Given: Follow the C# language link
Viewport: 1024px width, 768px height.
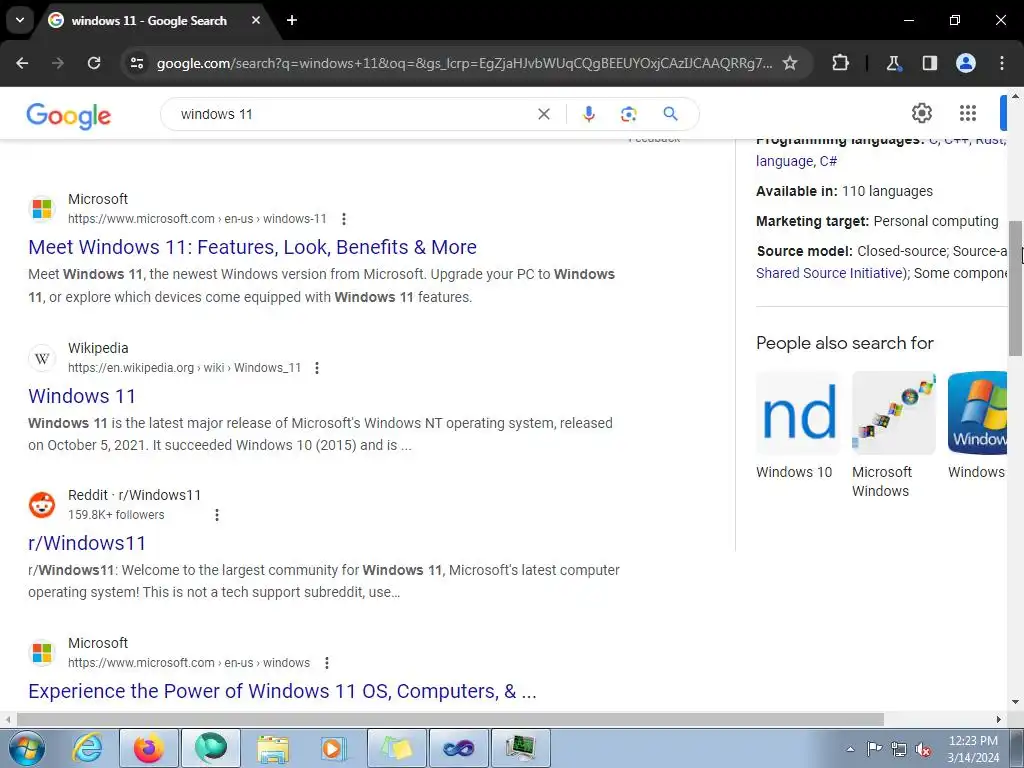Looking at the screenshot, I should click(x=828, y=161).
